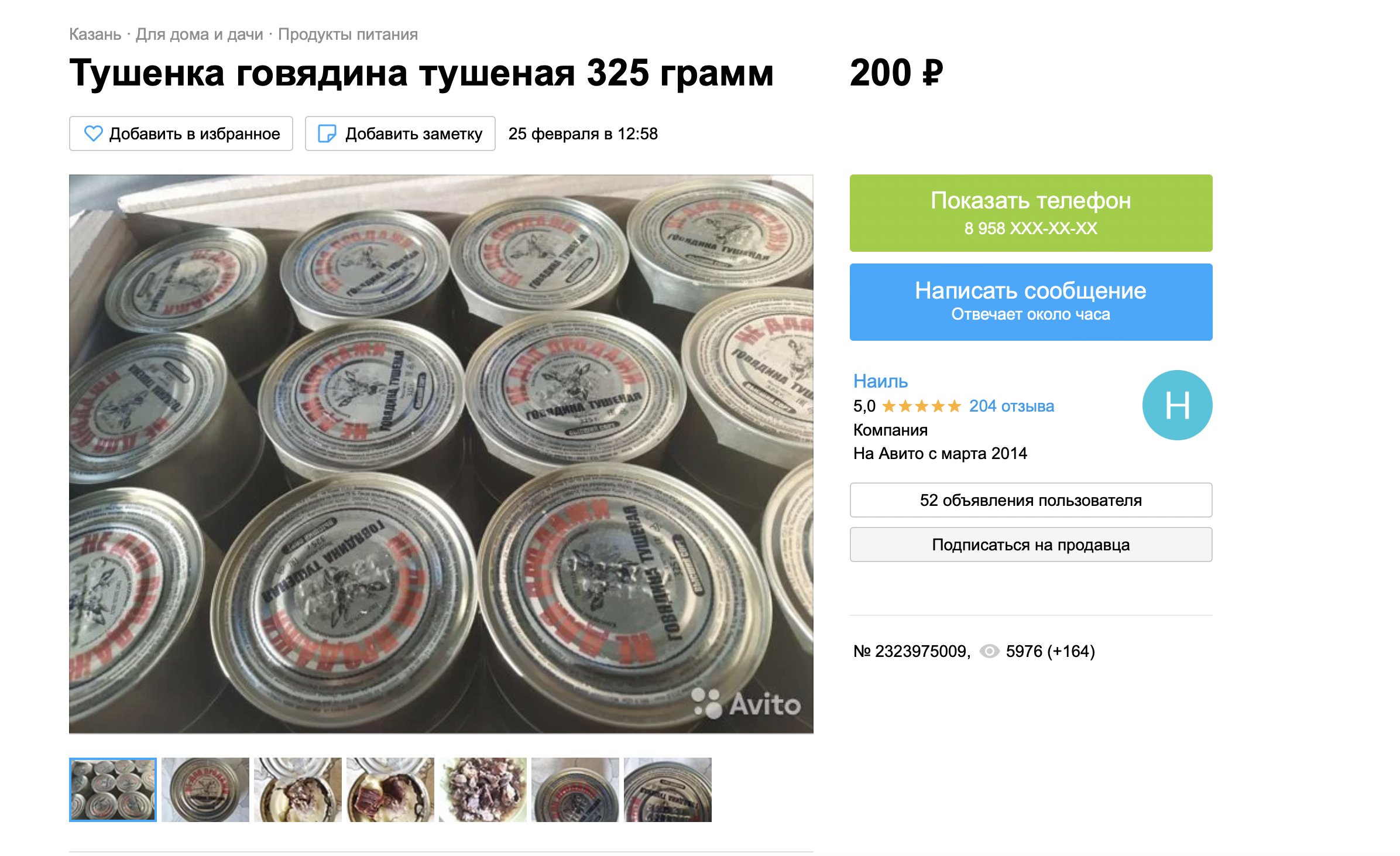
Task: Open the main photo of tushenka cans
Action: pyautogui.click(x=441, y=454)
